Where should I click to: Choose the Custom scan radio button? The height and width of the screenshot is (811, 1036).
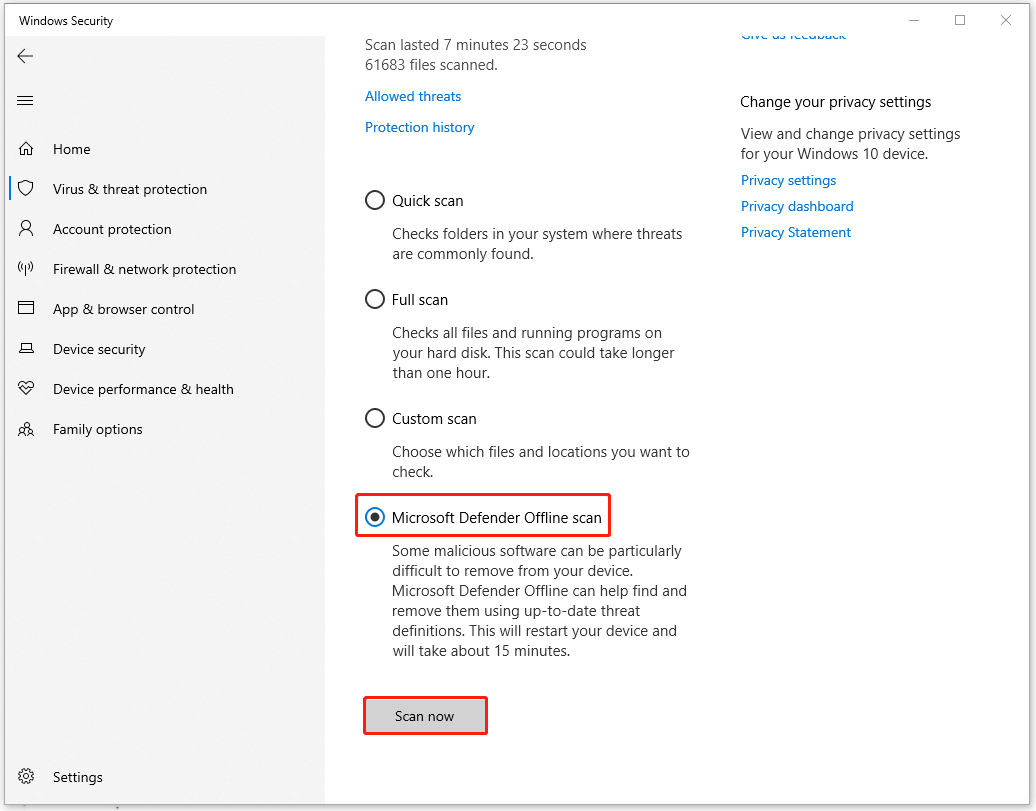375,419
